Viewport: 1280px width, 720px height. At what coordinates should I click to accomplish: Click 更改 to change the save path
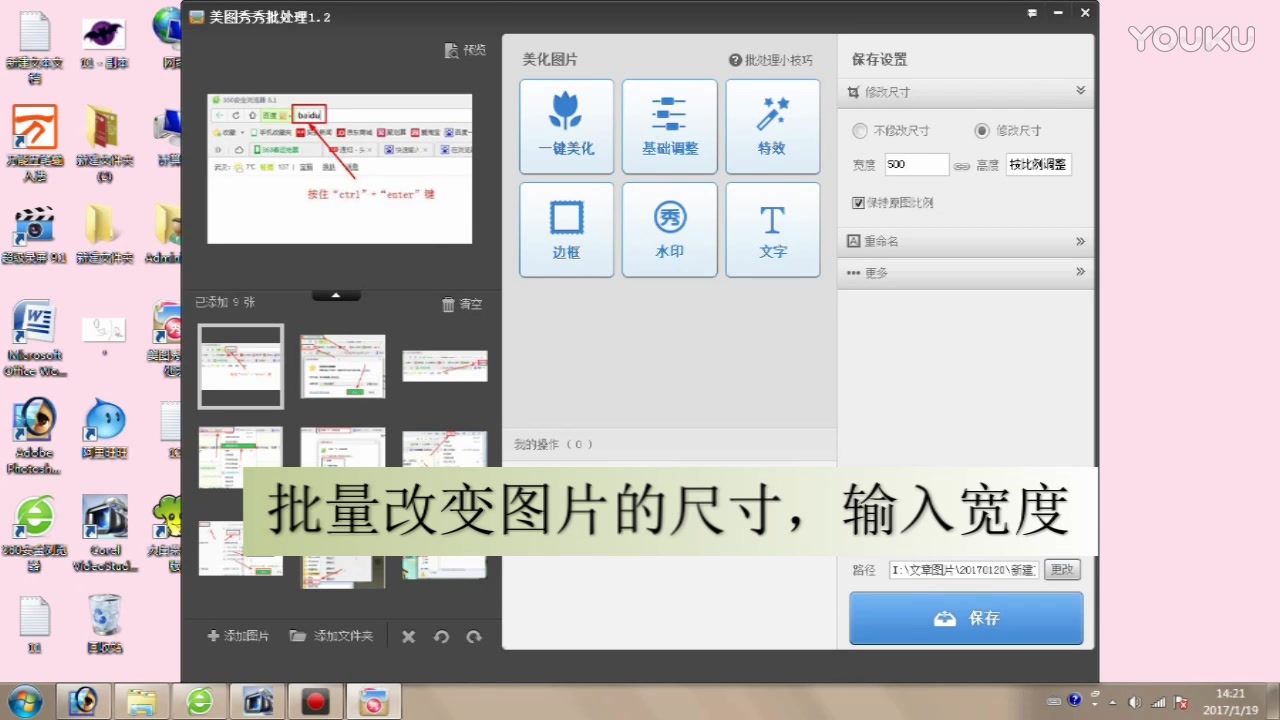1062,569
